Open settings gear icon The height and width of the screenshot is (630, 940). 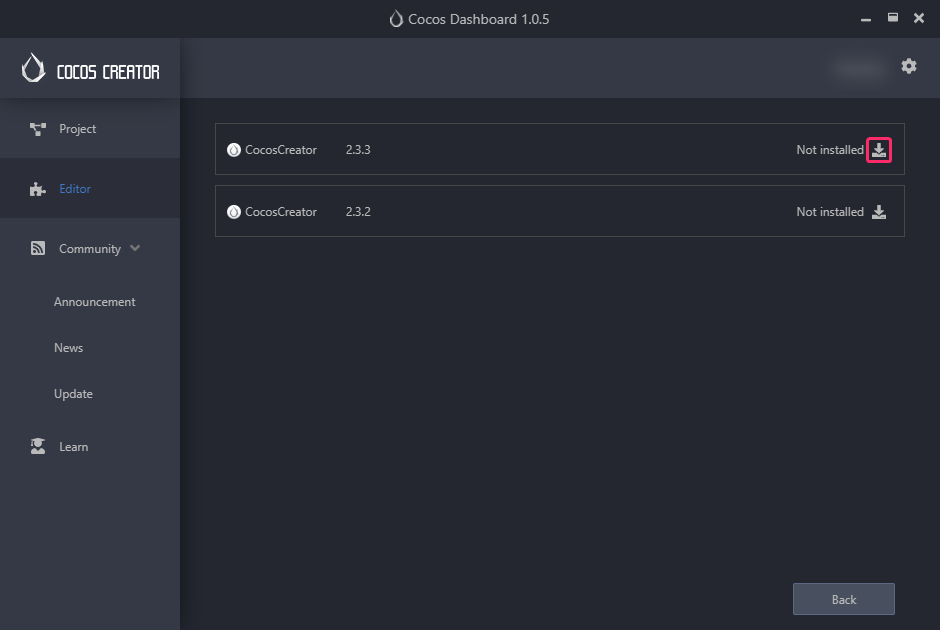point(909,66)
